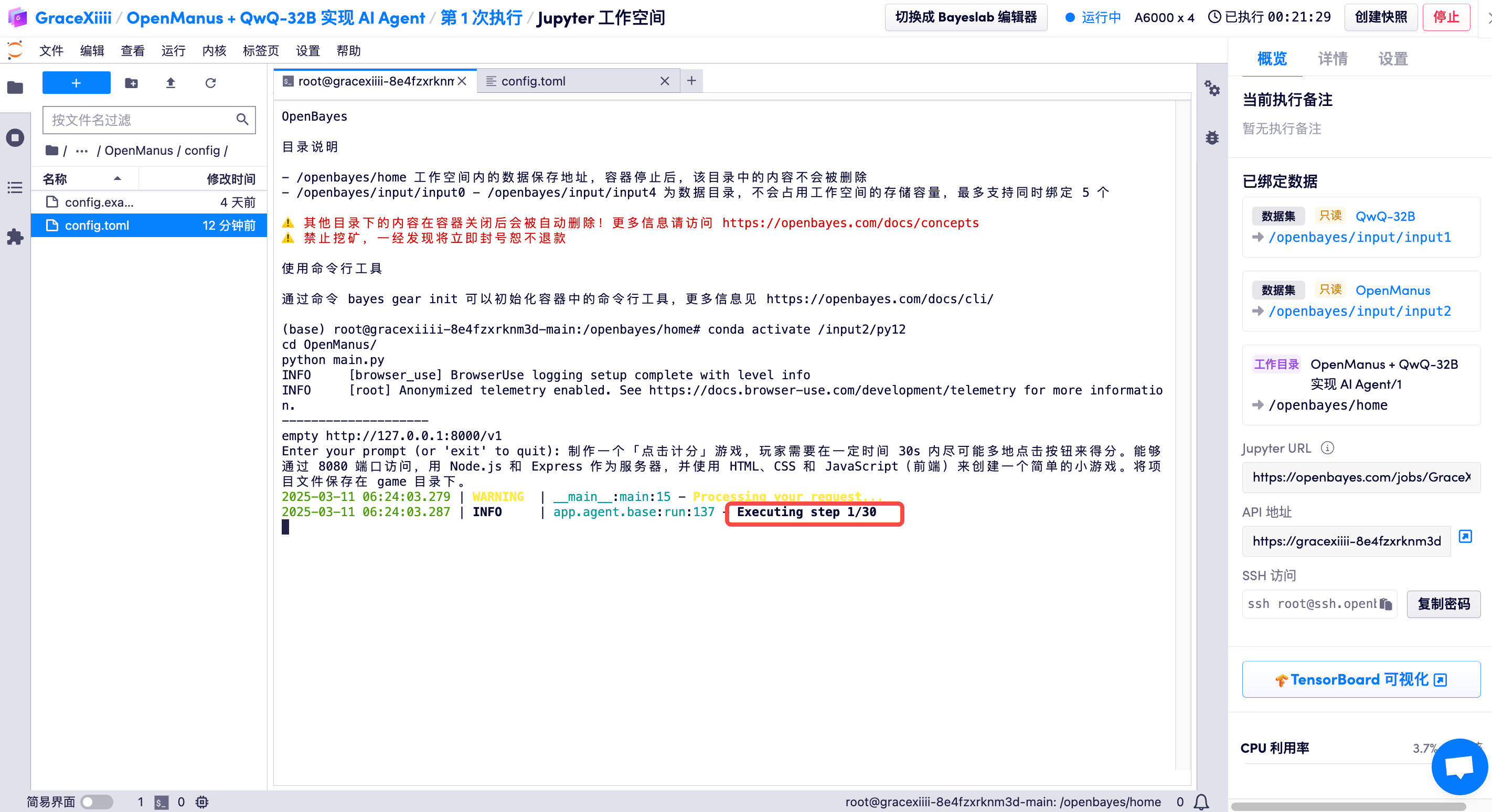Click the 创建快照 create snapshot button
1492x812 pixels.
[x=1380, y=17]
